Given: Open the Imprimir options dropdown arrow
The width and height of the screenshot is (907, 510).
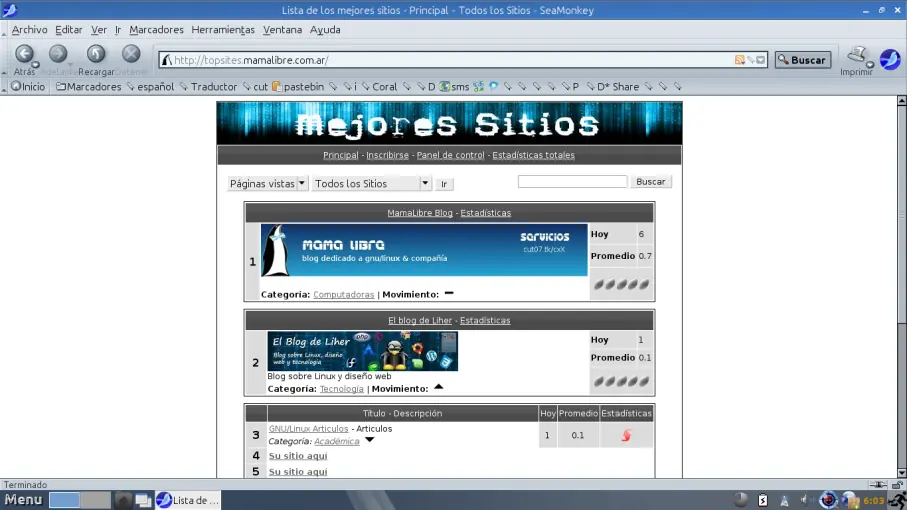Looking at the screenshot, I should [869, 65].
